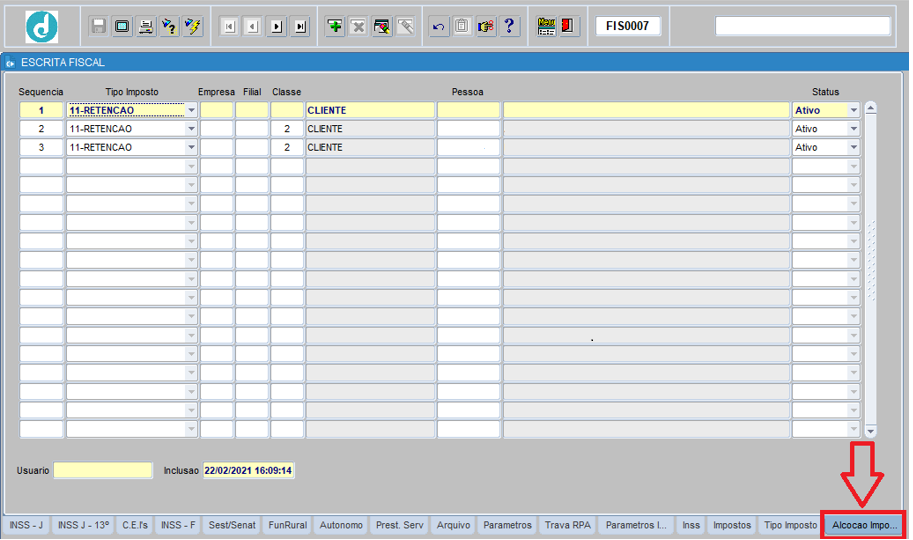Open help with question mark icon
Image resolution: width=913 pixels, height=540 pixels.
tap(509, 27)
